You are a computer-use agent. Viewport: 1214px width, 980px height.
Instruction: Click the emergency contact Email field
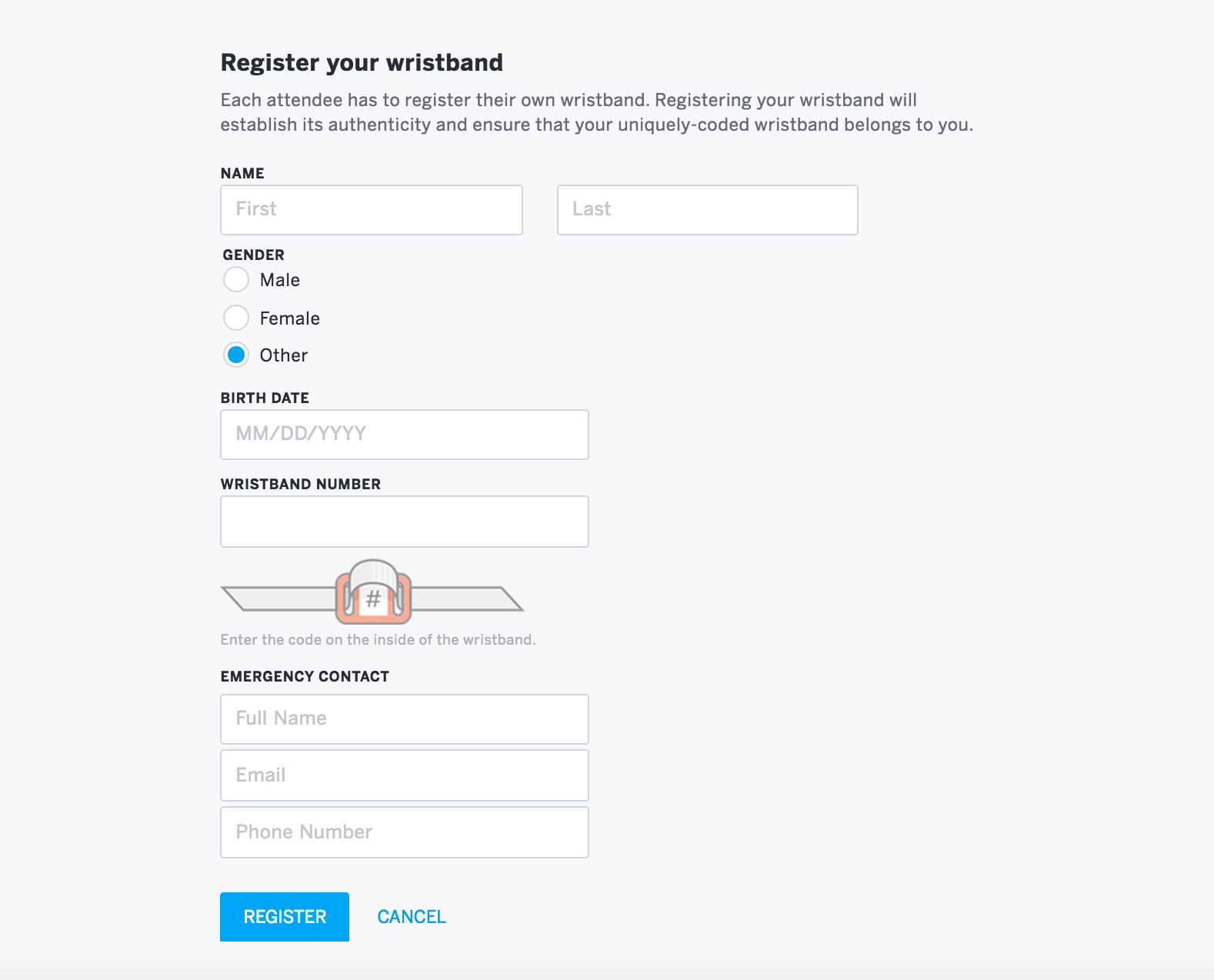click(405, 775)
